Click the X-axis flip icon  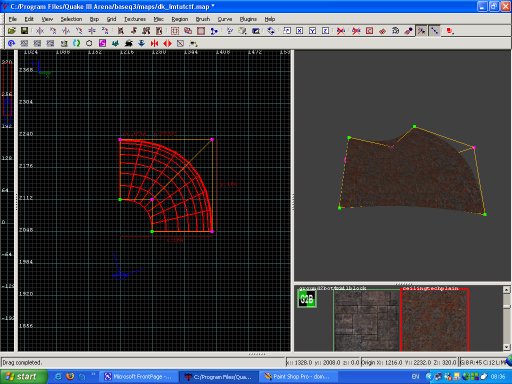[x=40, y=31]
